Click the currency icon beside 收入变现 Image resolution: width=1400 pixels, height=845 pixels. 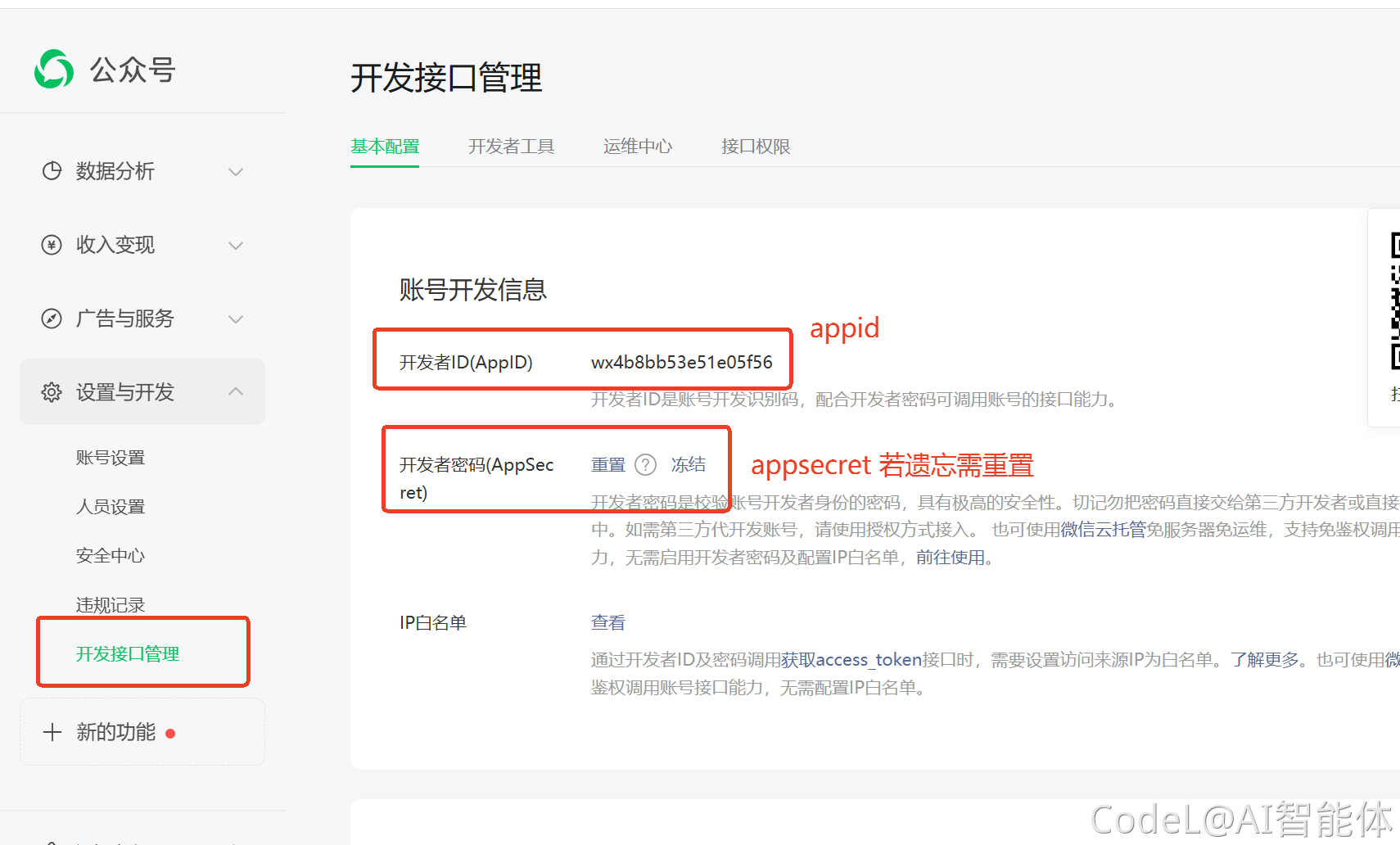(52, 245)
